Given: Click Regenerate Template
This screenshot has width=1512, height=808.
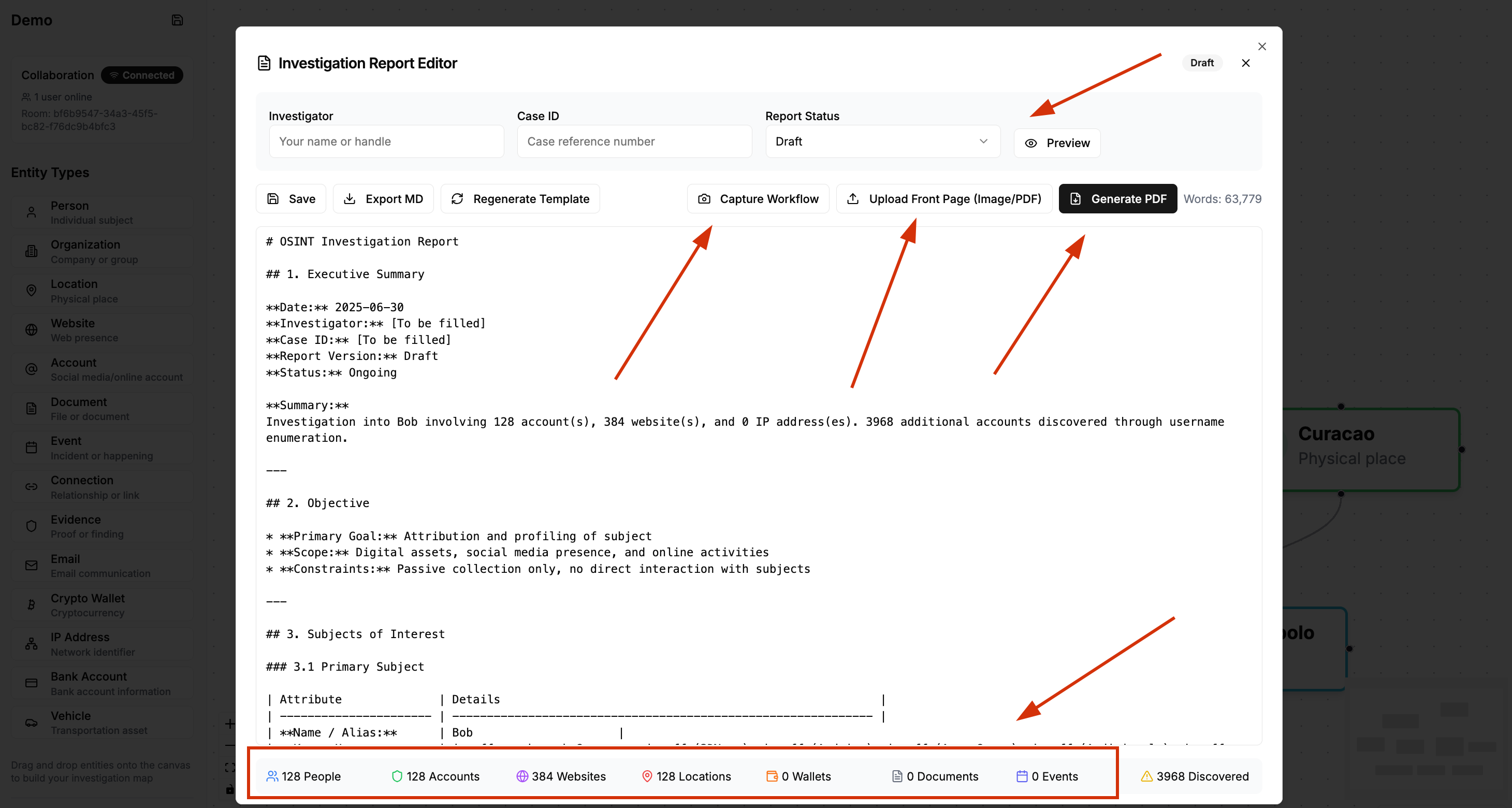Looking at the screenshot, I should coord(519,198).
